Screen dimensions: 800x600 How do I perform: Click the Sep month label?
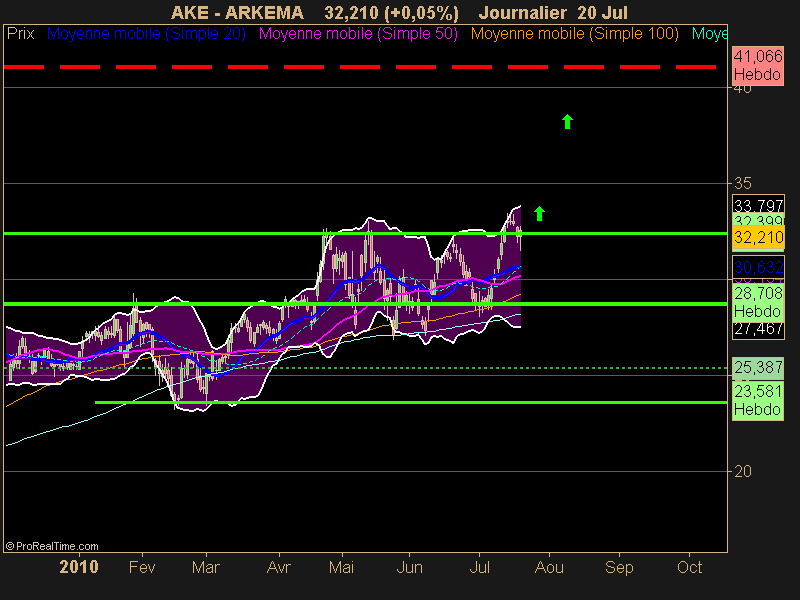click(x=619, y=567)
